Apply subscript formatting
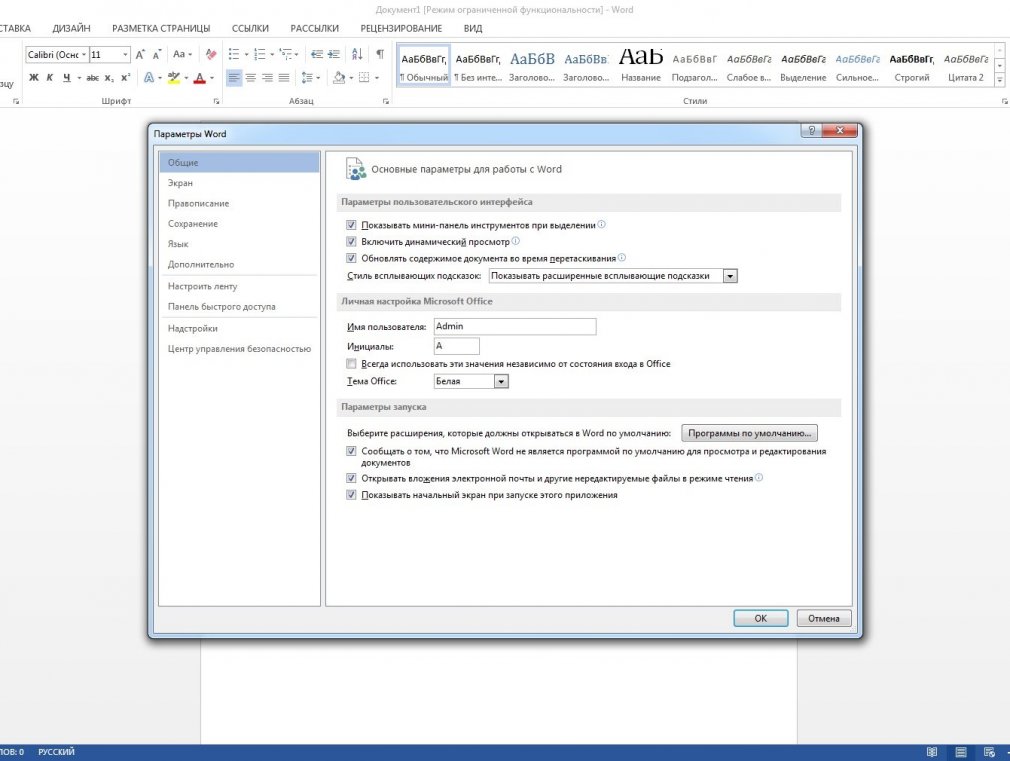This screenshot has width=1010, height=761. point(109,78)
